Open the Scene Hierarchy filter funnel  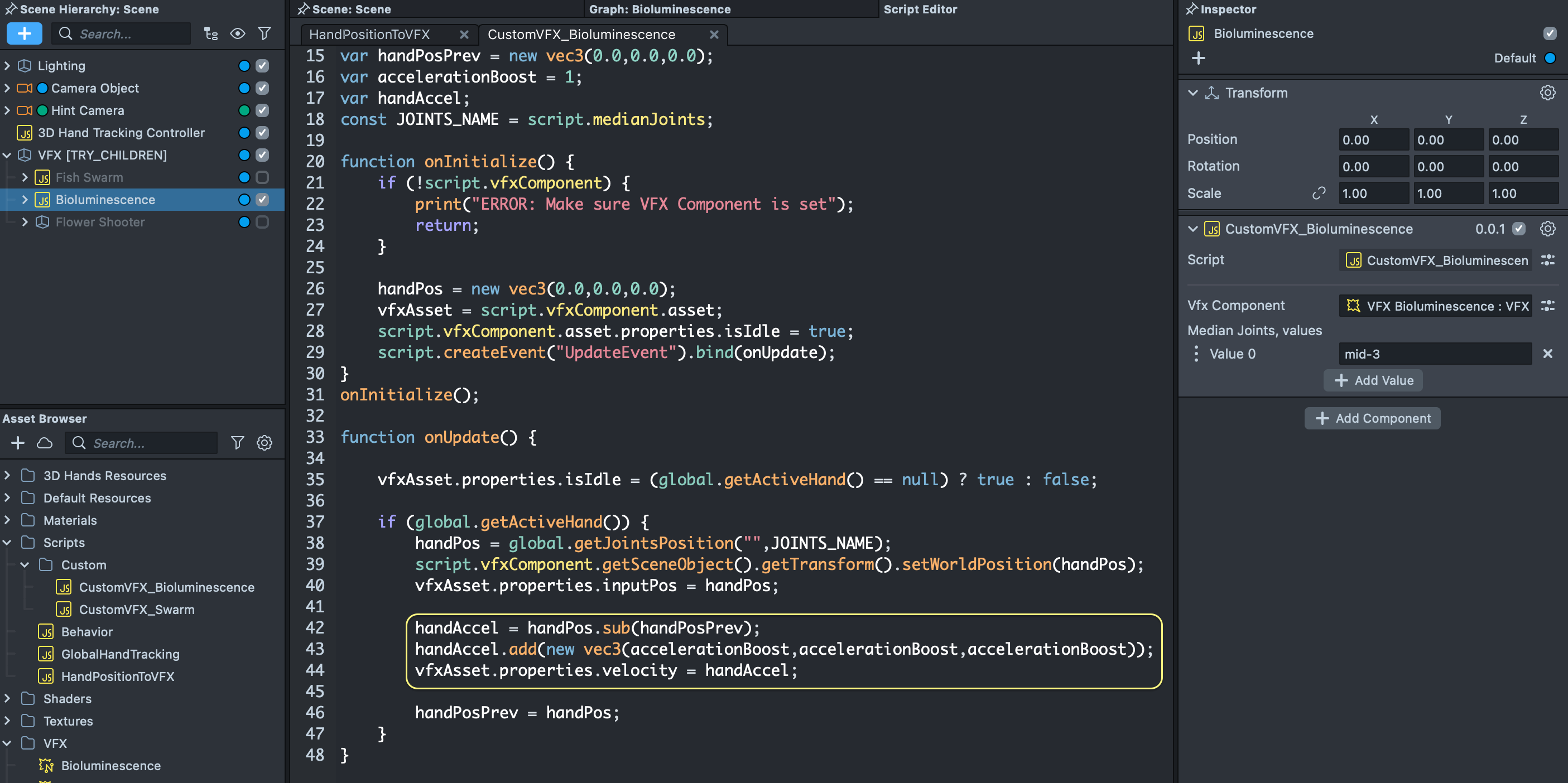(x=264, y=33)
